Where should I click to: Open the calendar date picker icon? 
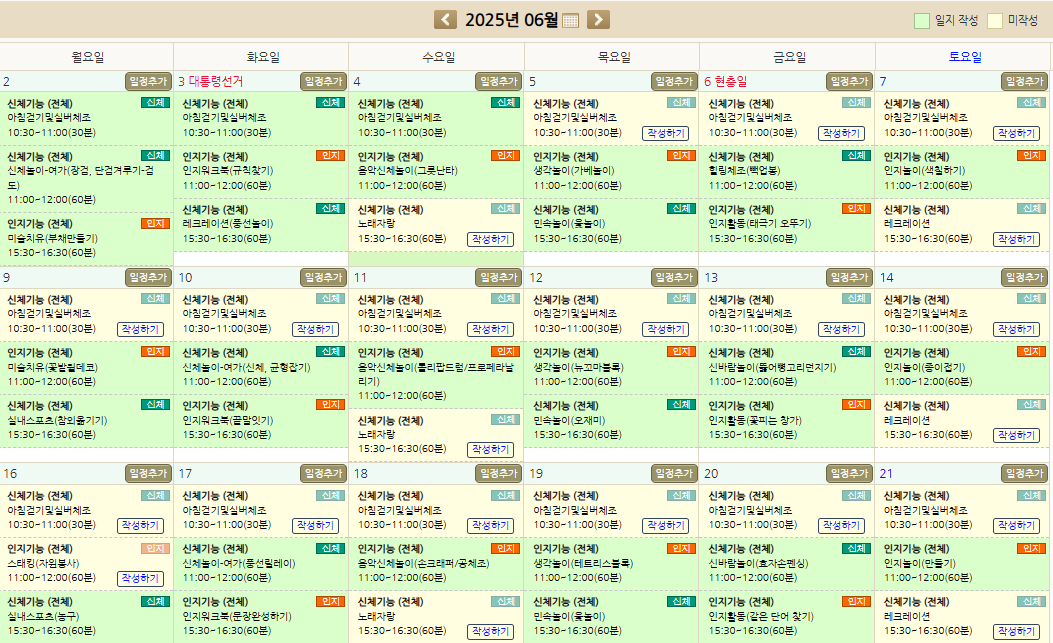[571, 21]
